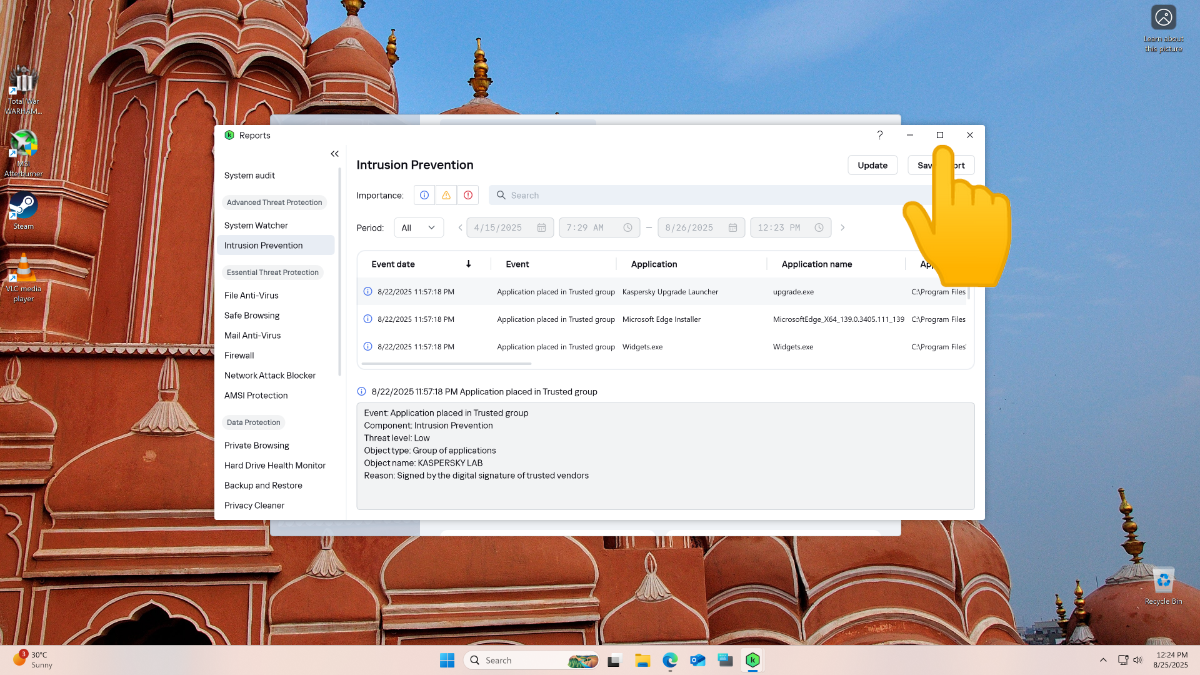Click the Update button
This screenshot has height=675, width=1200.
[x=873, y=165]
